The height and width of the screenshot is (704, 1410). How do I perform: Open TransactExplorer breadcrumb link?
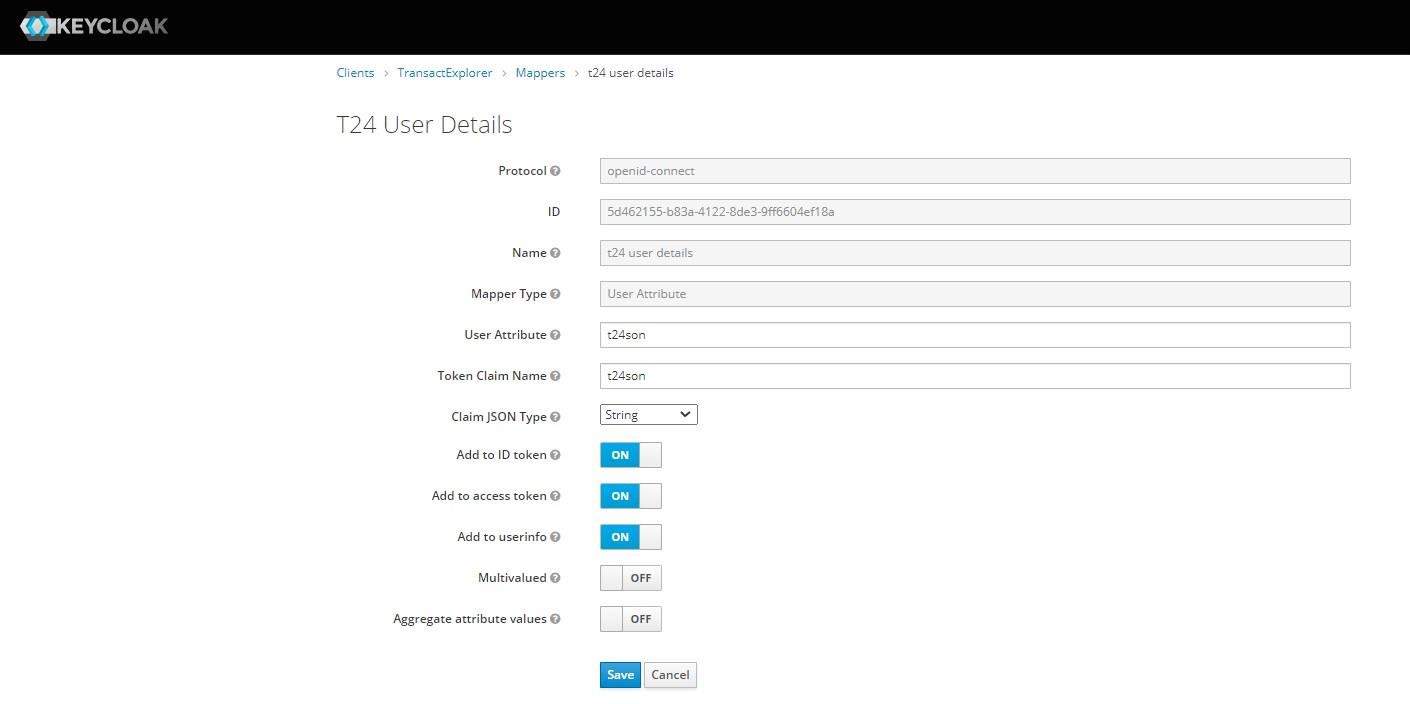(x=444, y=73)
